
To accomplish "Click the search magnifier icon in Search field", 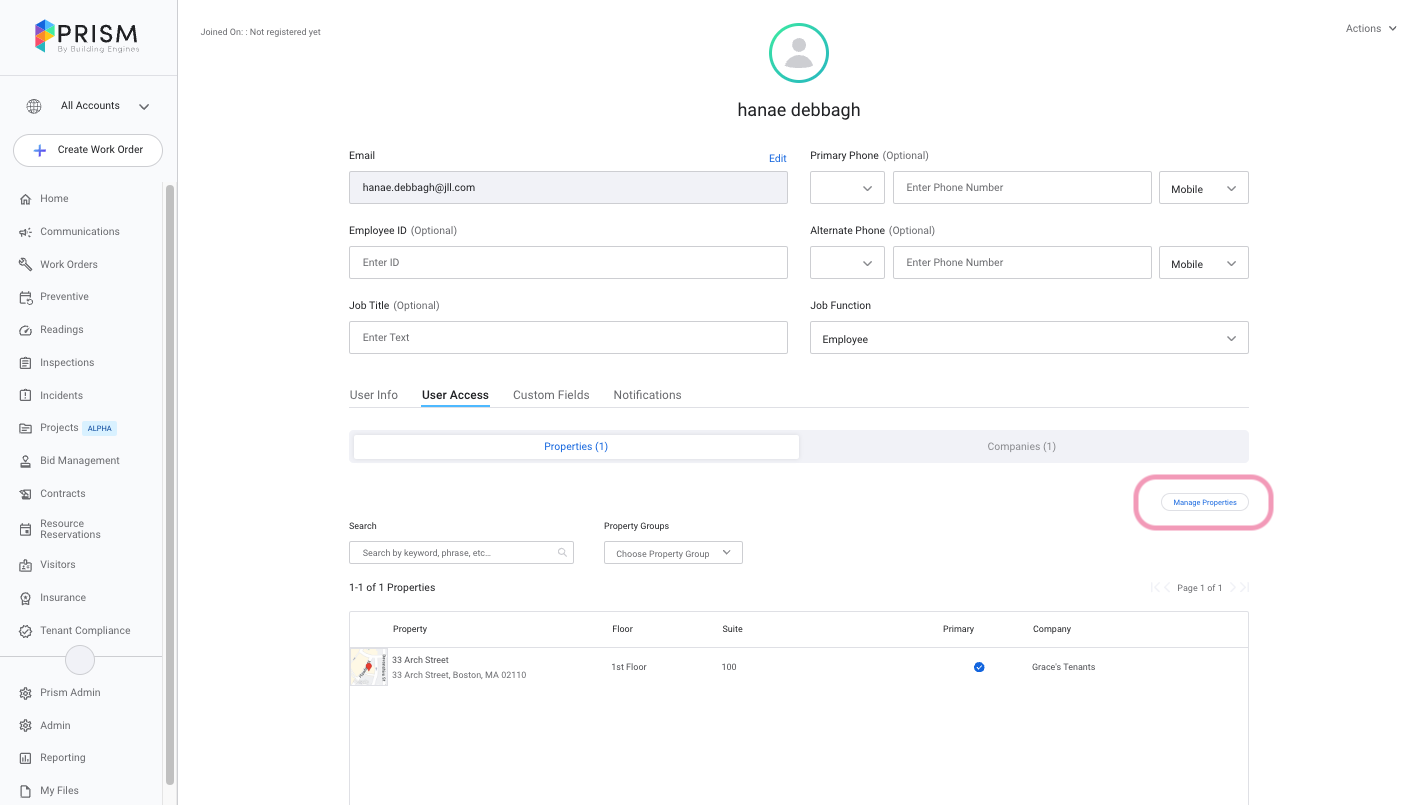I will (x=563, y=552).
